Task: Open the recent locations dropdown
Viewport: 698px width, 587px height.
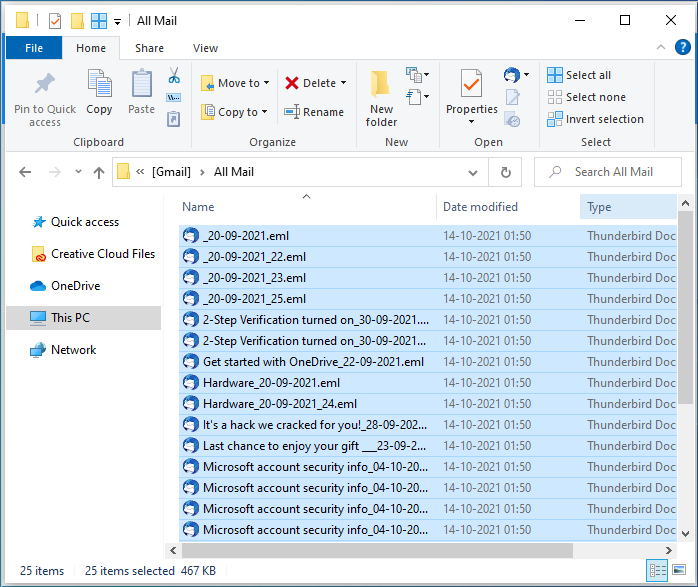Action: 78,172
